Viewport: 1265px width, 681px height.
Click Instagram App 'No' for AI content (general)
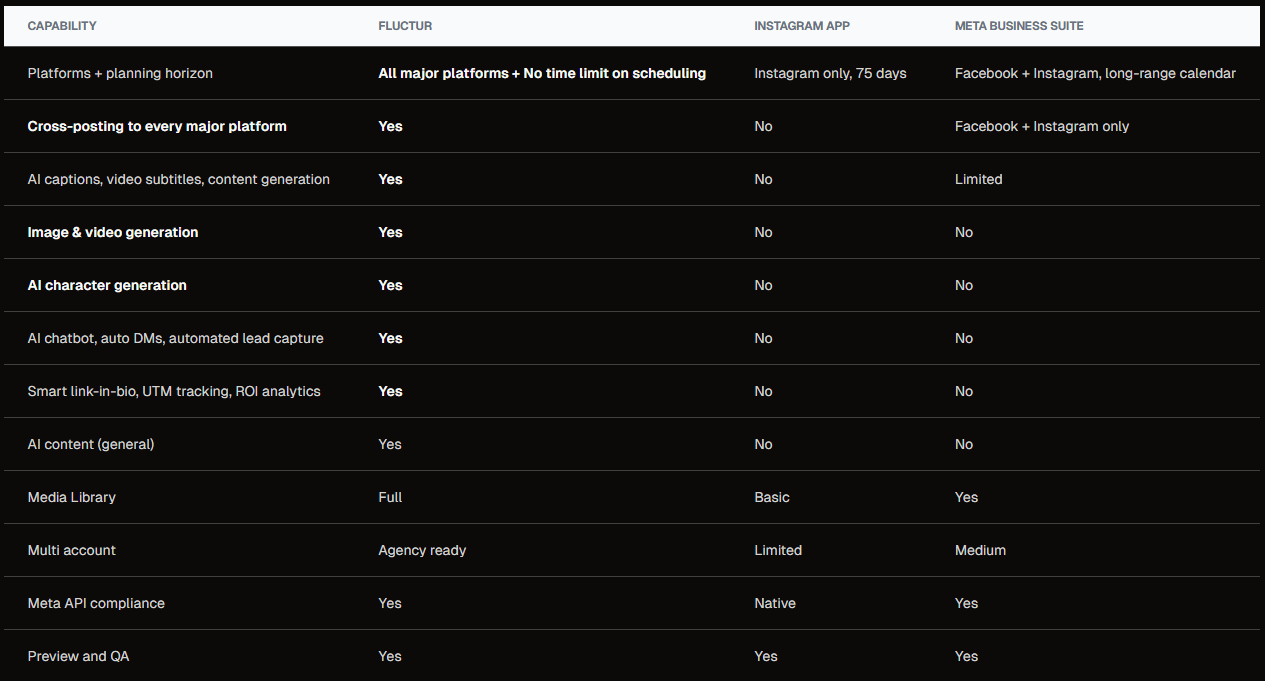pos(763,444)
